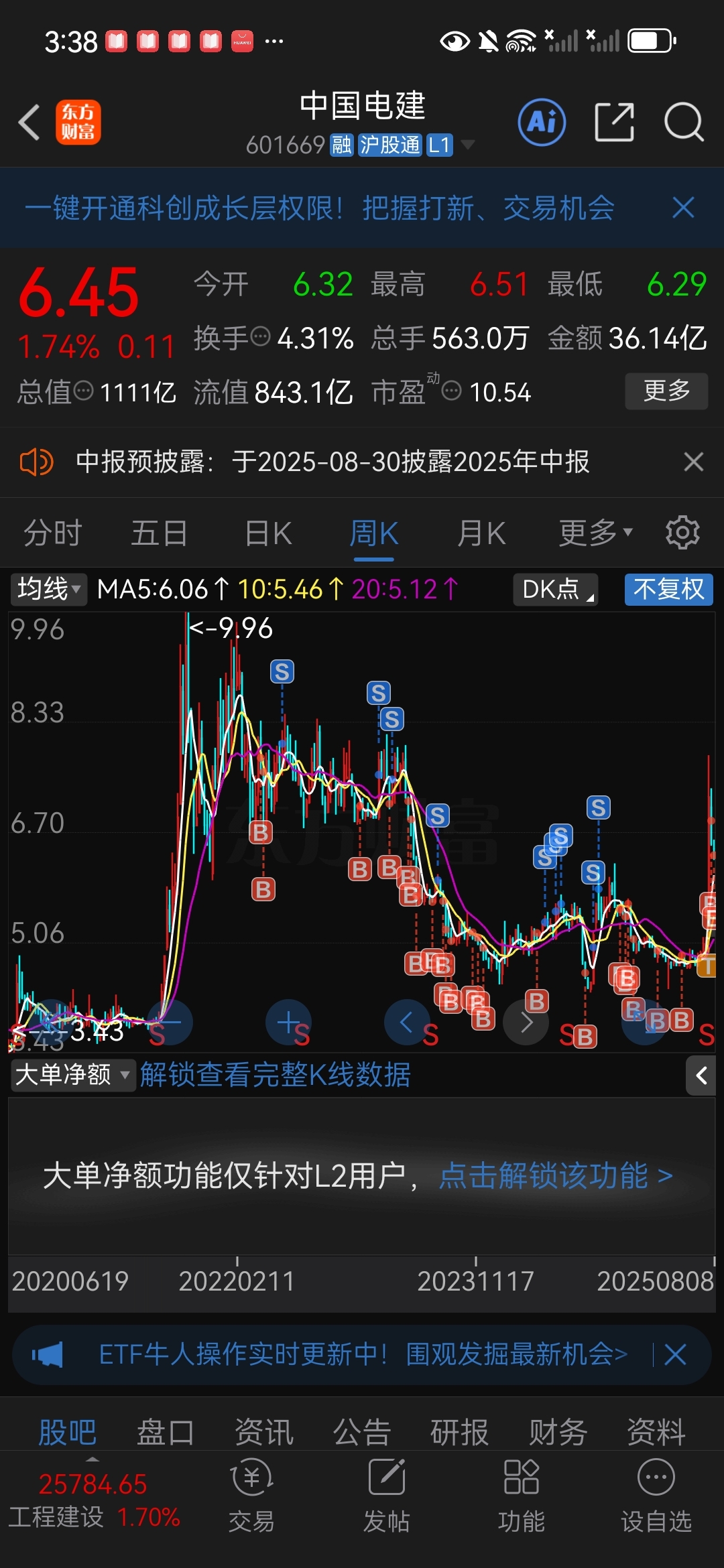Move chart right with arrow button
The width and height of the screenshot is (724, 1568).
(x=526, y=1022)
